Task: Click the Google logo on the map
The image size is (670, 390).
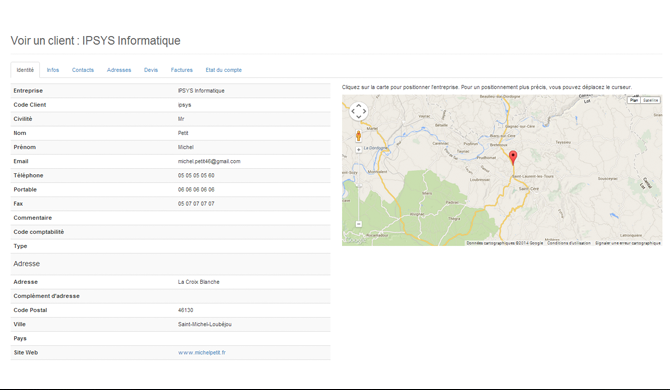Action: coord(356,240)
